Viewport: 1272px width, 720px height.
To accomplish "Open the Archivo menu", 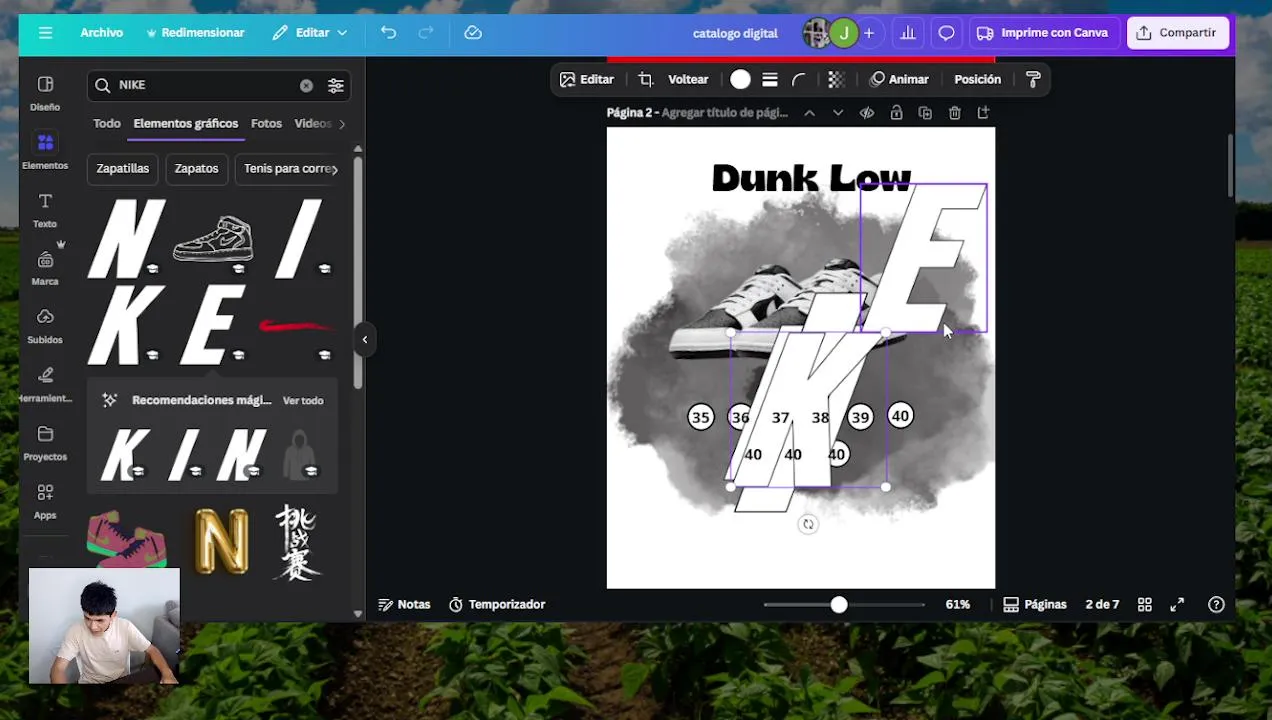I will coord(102,33).
